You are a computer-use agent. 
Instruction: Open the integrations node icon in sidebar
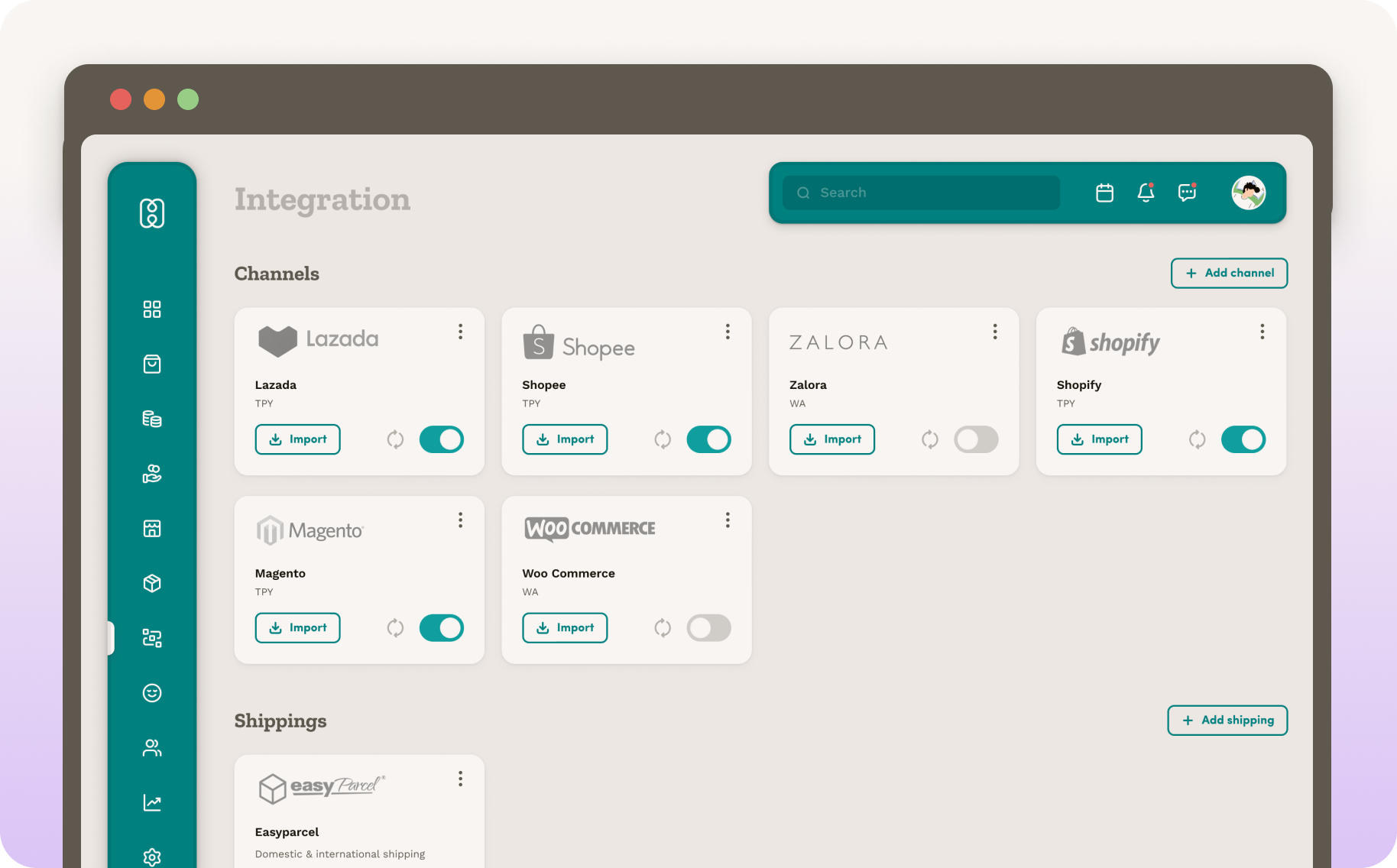tap(152, 637)
